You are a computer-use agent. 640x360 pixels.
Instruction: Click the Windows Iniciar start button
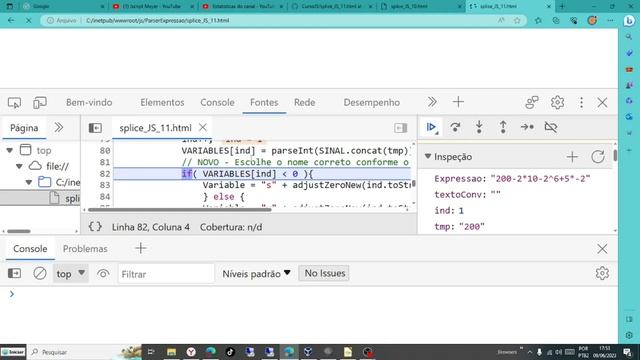(x=13, y=352)
